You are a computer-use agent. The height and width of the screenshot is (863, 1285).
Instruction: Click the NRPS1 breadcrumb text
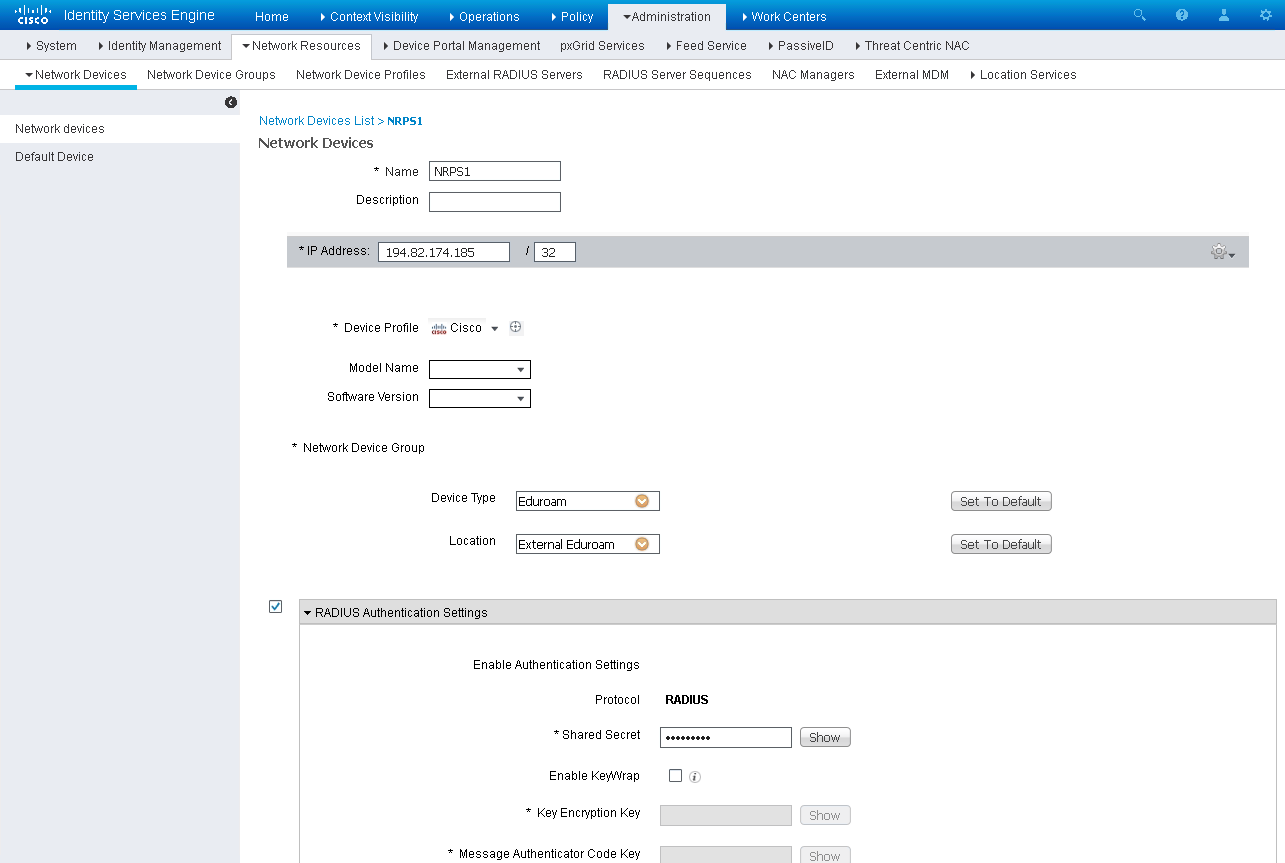(405, 121)
